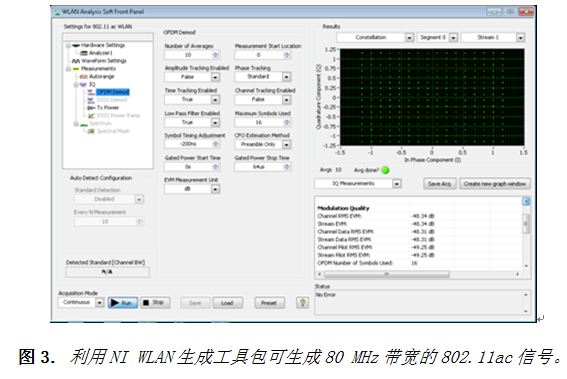Select Waveform Settings in the tree
567x379 pixels.
(104, 61)
